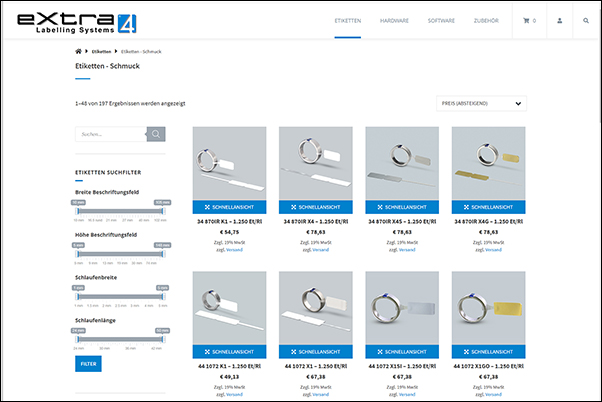
Task: Click Etiketten link in the breadcrumb
Action: [x=102, y=50]
